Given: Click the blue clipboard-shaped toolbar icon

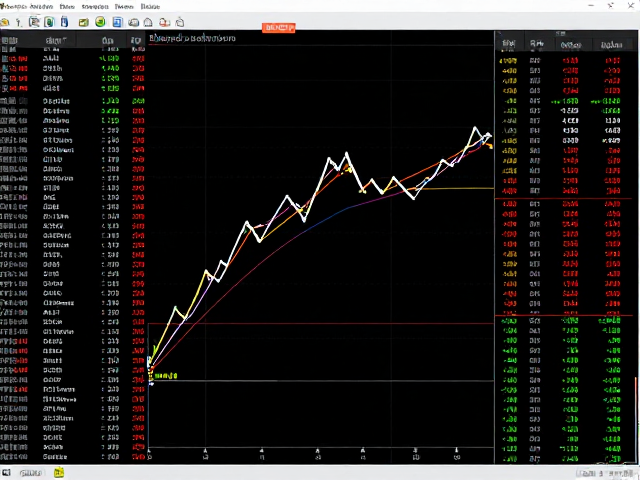Looking at the screenshot, I should click(64, 22).
